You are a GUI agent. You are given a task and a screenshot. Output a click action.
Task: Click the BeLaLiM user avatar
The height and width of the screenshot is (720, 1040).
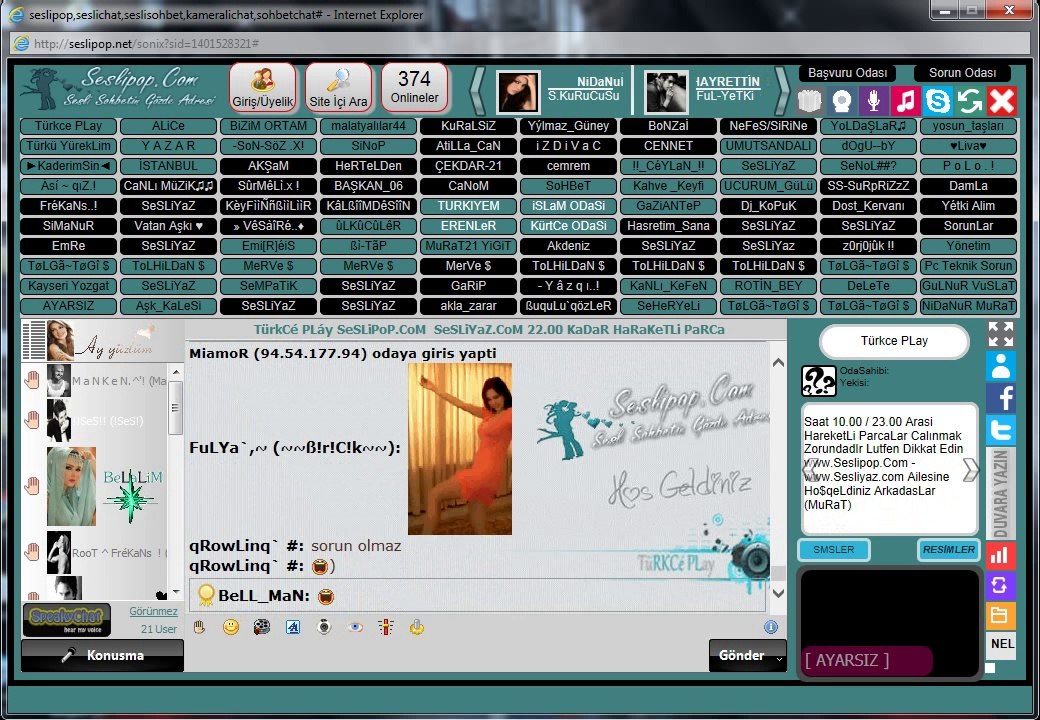coord(72,486)
